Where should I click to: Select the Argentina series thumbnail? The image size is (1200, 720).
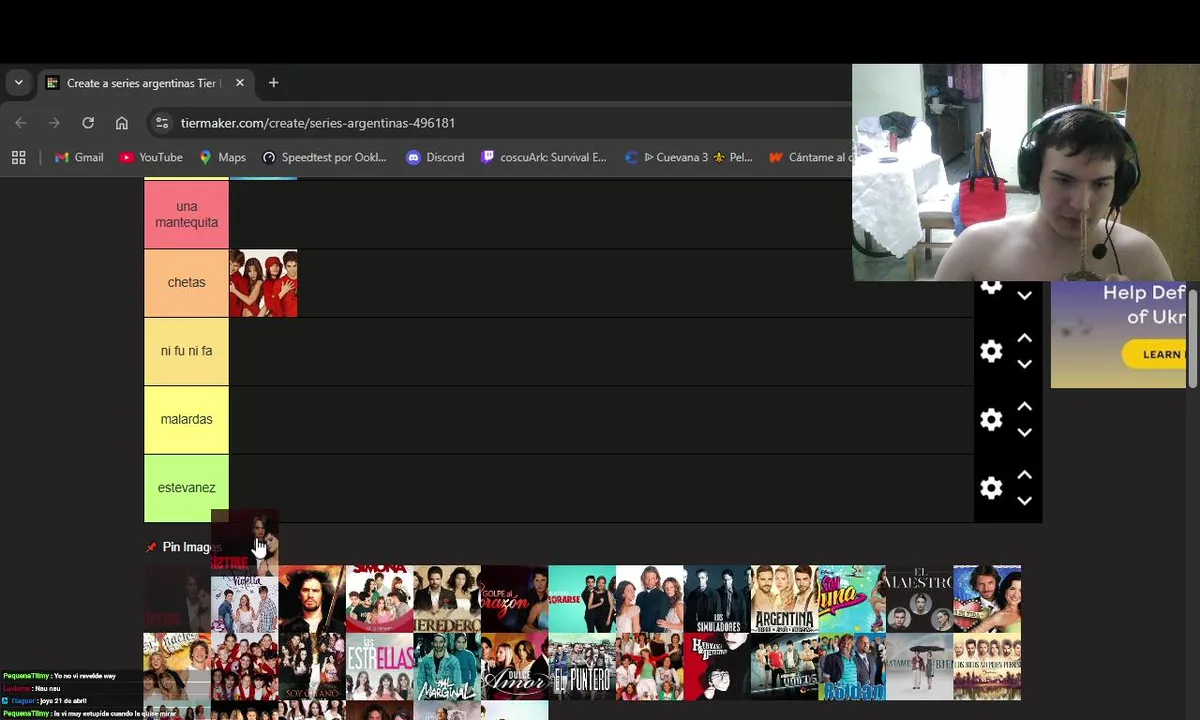[784, 599]
